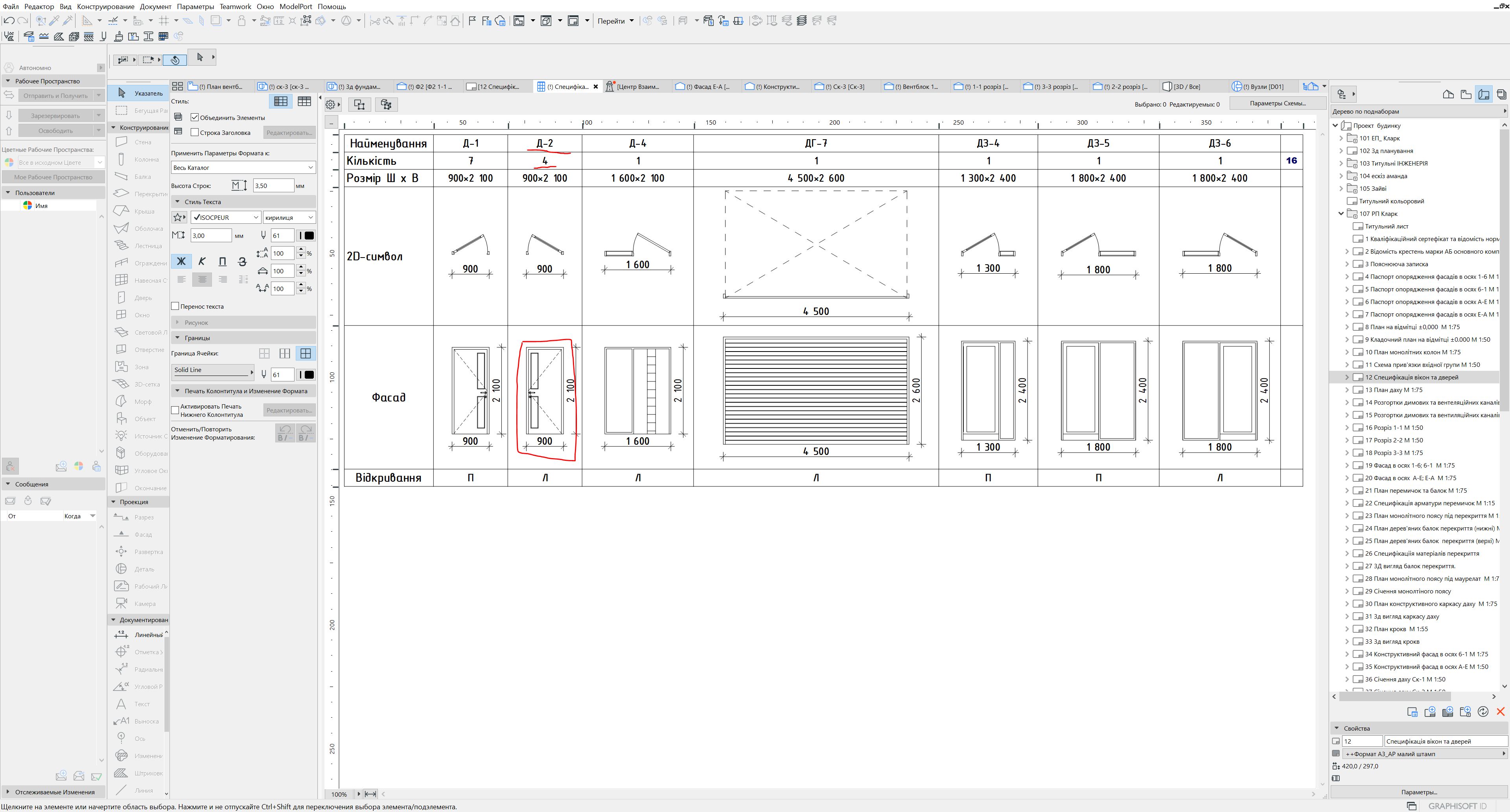
Task: Click the row height 3,50 field
Action: (x=273, y=185)
